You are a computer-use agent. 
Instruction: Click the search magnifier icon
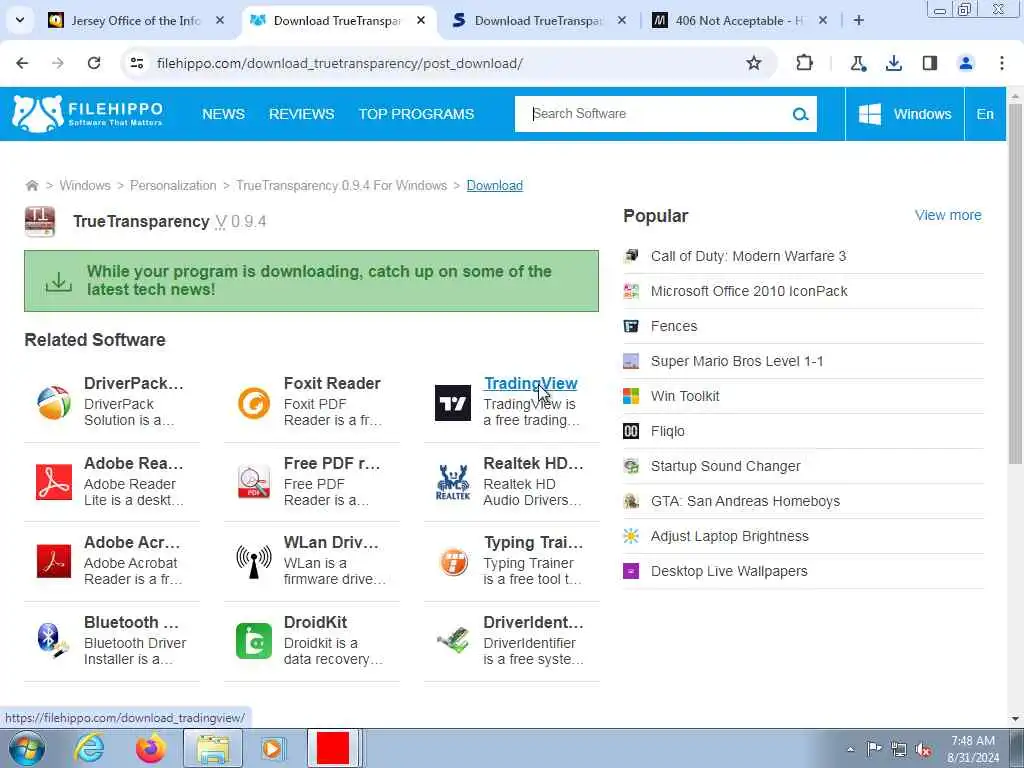(x=800, y=114)
